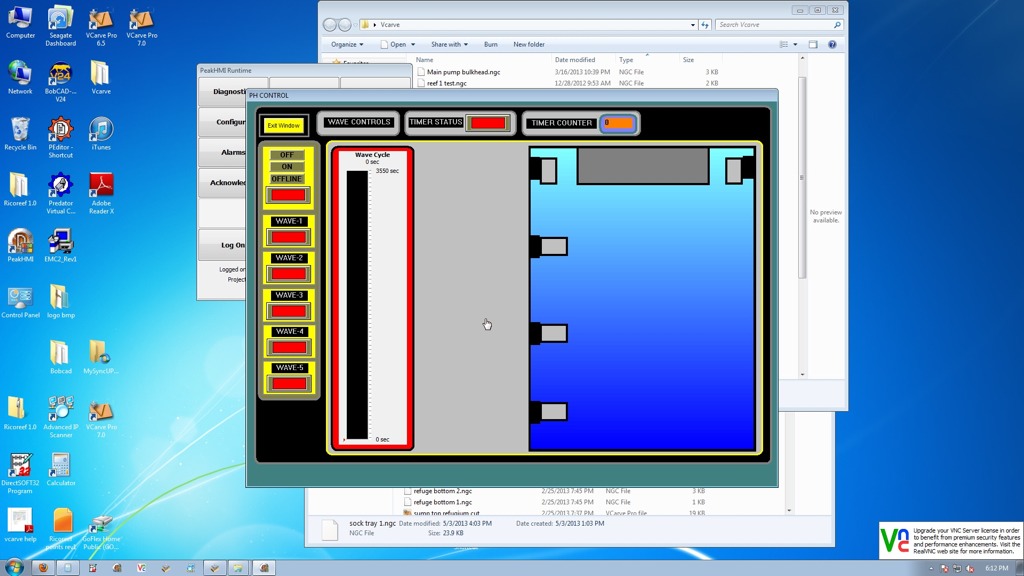
Task: Toggle the WAVE-3 red indicator switch
Action: pos(288,311)
